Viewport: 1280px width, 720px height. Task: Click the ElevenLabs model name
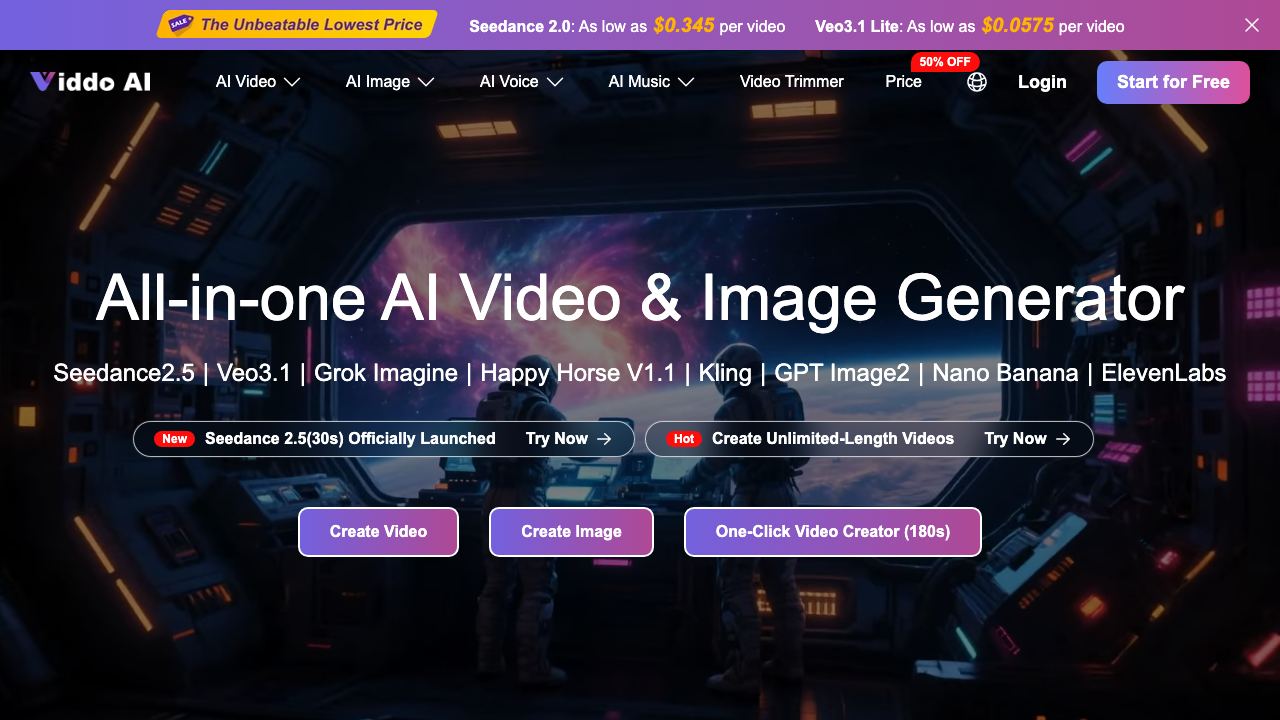click(x=1163, y=374)
